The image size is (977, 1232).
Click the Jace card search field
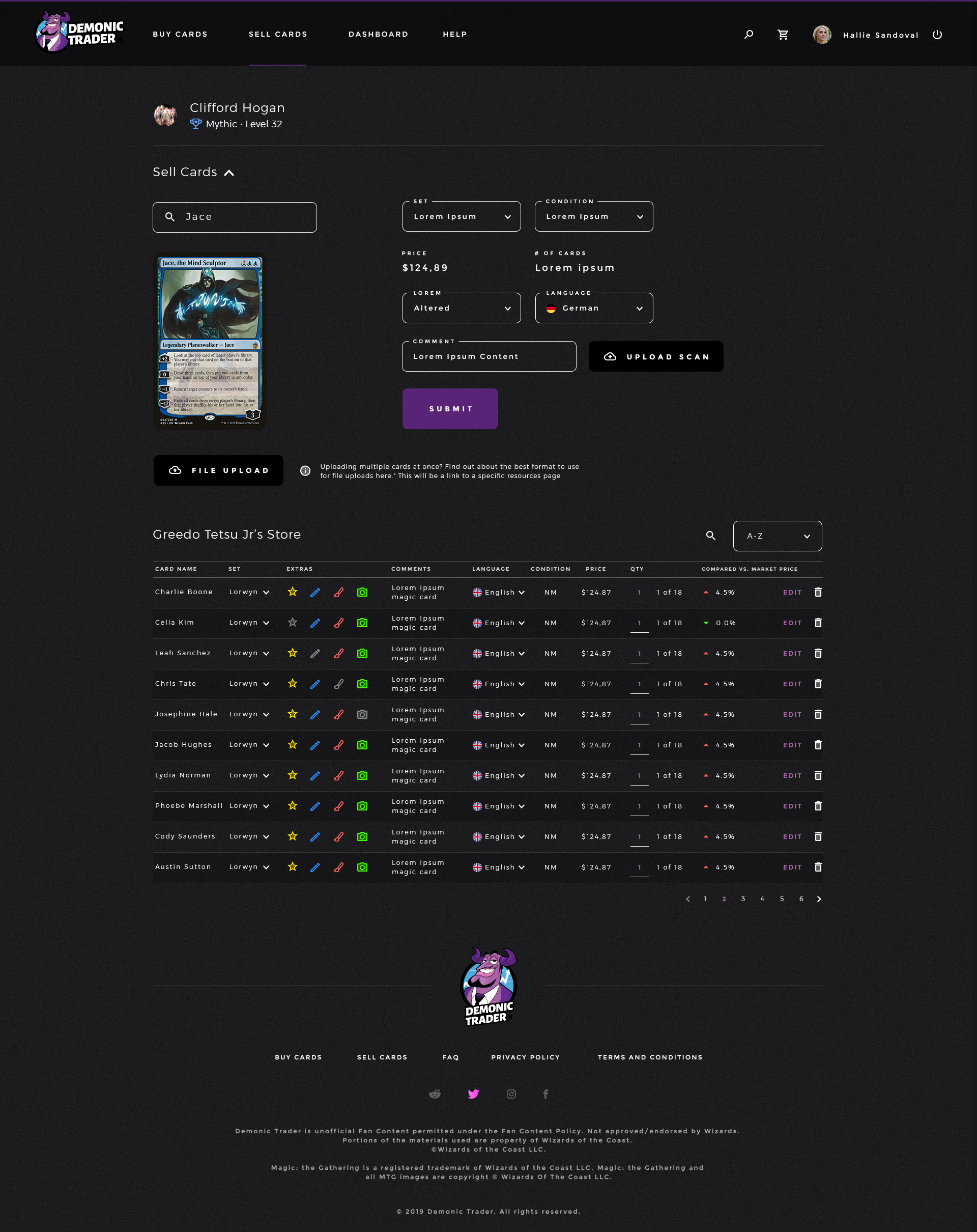click(x=235, y=217)
